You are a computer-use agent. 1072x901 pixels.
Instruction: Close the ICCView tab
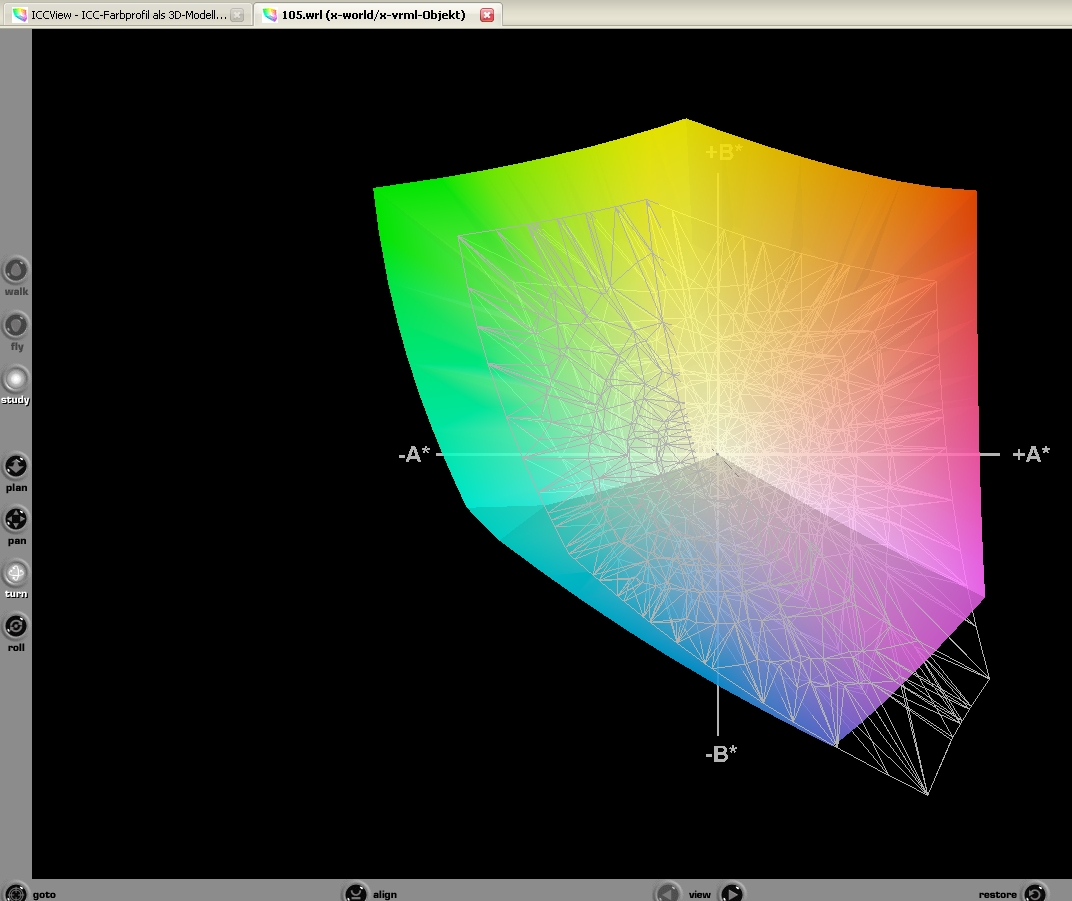[237, 15]
